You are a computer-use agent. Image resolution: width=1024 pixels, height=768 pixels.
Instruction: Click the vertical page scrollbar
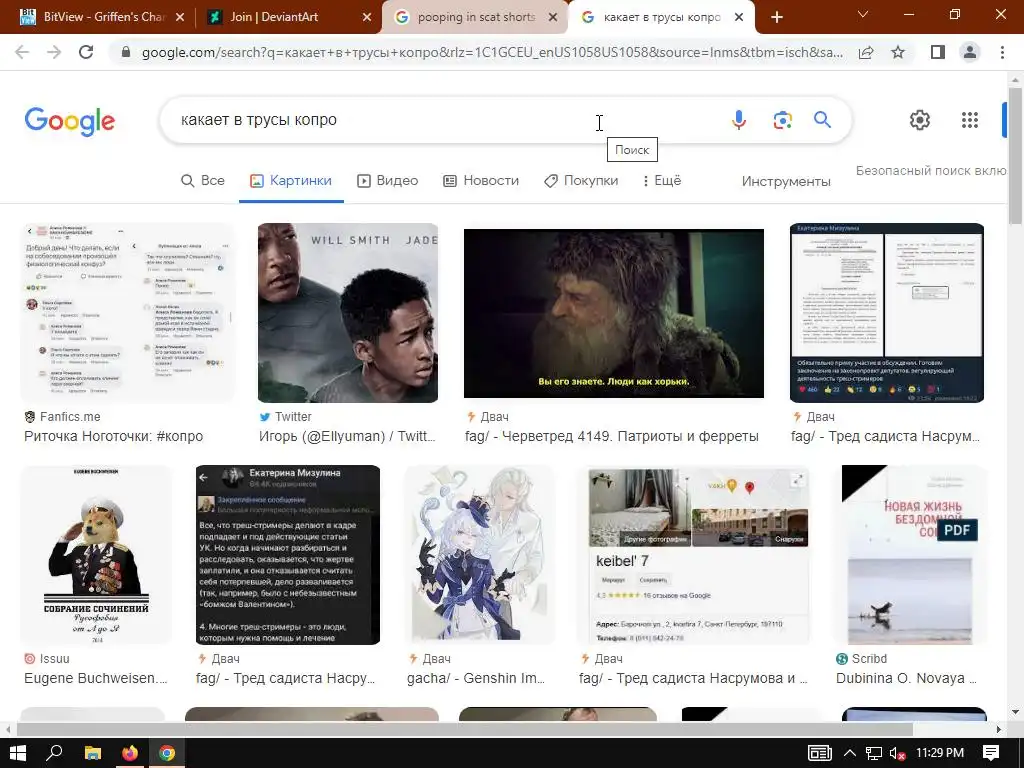point(1015,155)
